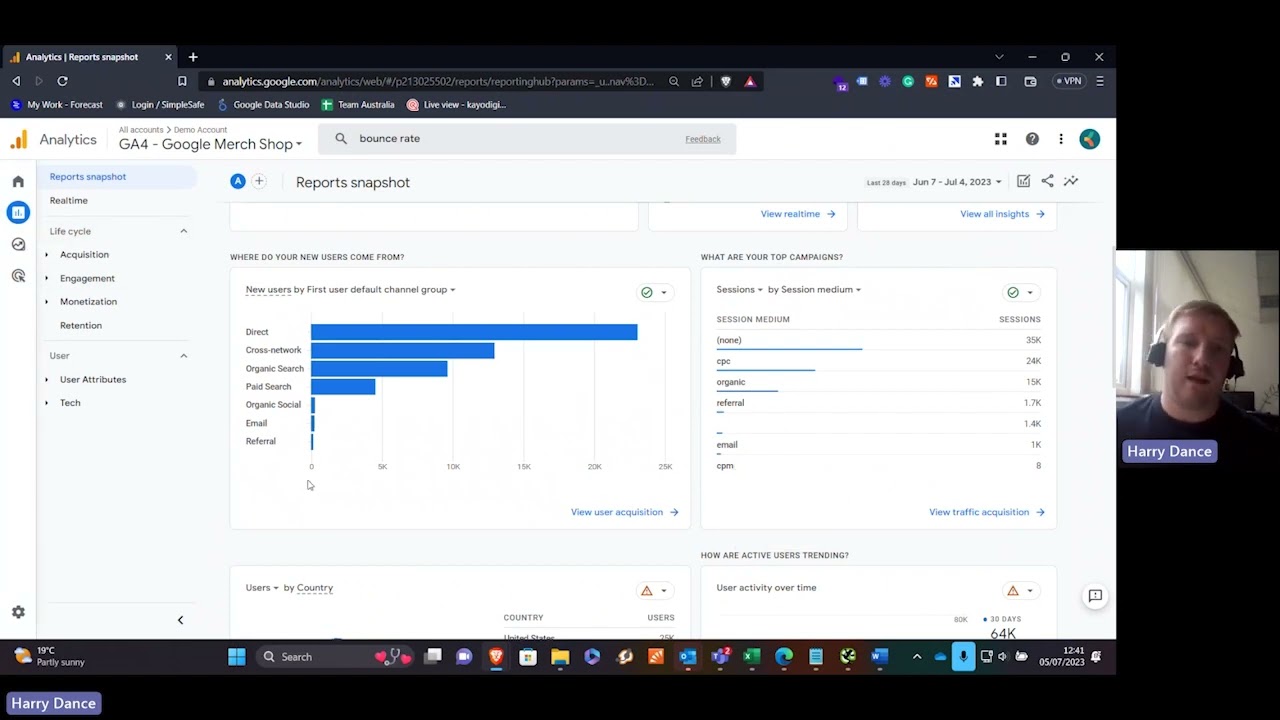Open browser extensions puzzle icon
The height and width of the screenshot is (720, 1280).
click(x=978, y=81)
